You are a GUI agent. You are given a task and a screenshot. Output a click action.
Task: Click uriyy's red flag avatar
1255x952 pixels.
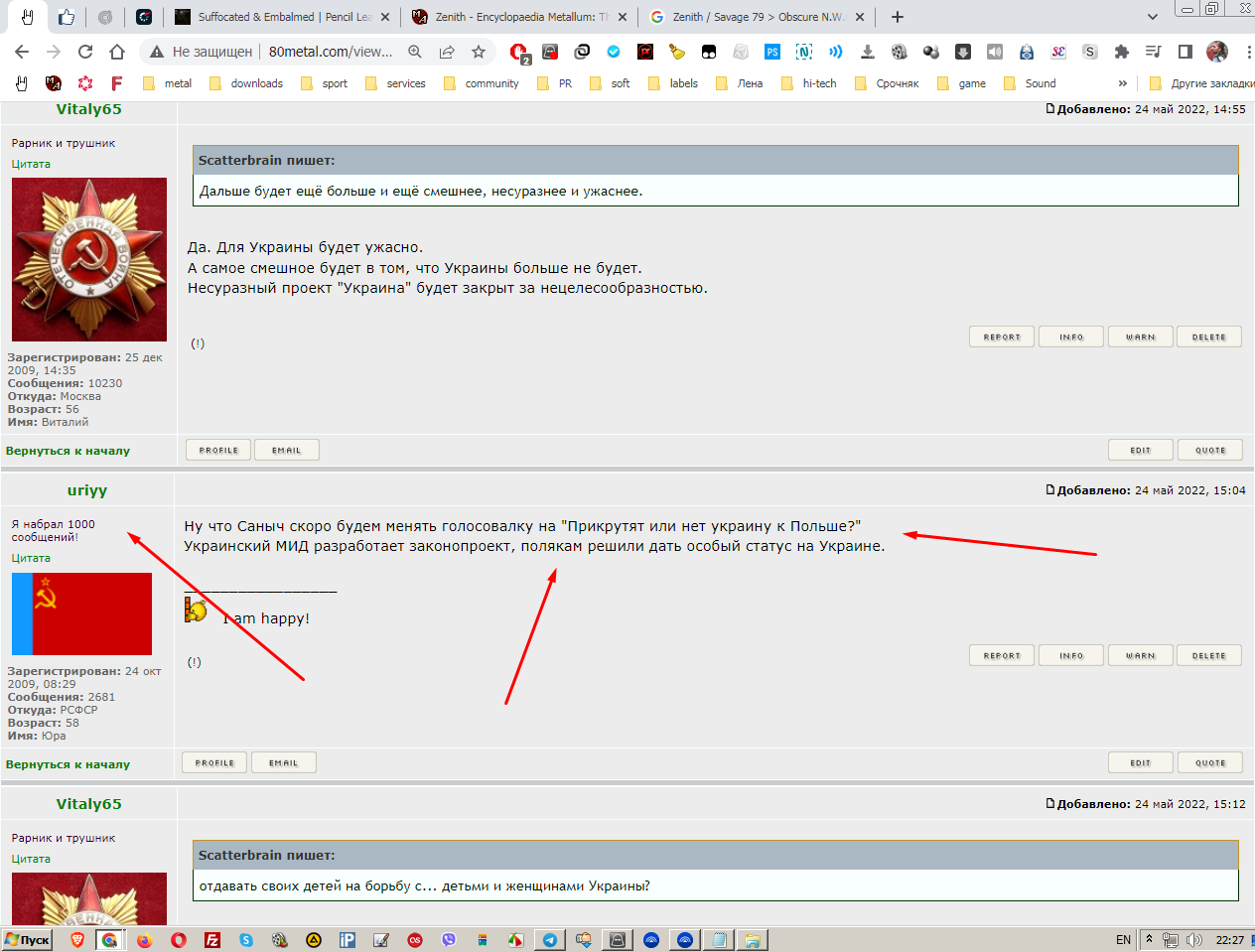tap(81, 613)
